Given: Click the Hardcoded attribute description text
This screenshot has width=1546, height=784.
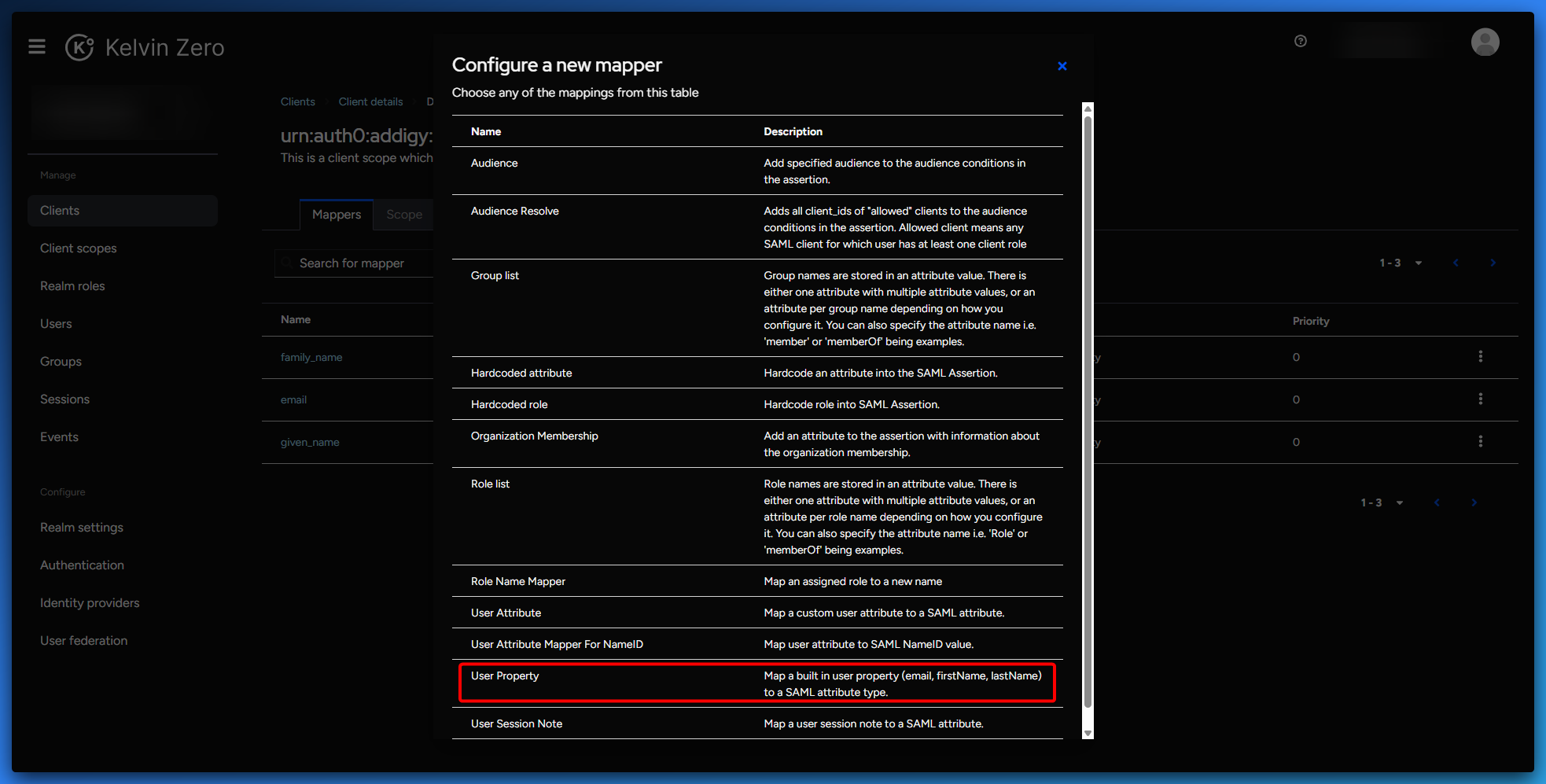Looking at the screenshot, I should tap(881, 373).
